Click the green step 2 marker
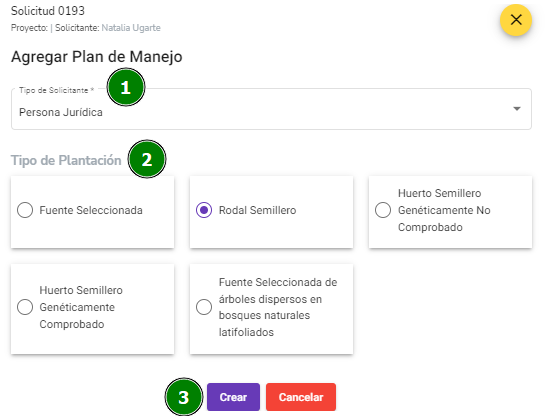 147,159
